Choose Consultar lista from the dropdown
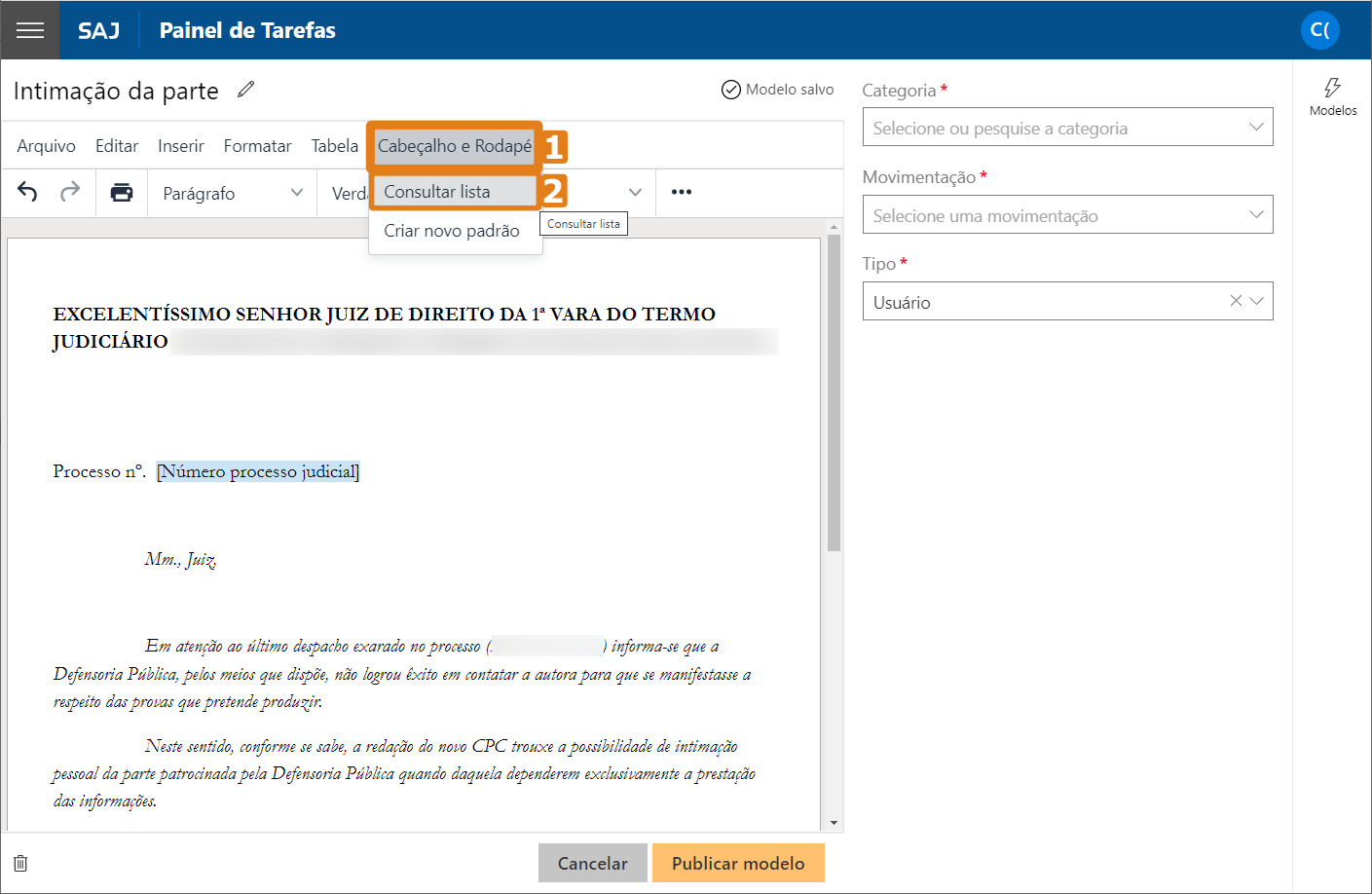Screen dimensions: 1372x894 point(455,192)
